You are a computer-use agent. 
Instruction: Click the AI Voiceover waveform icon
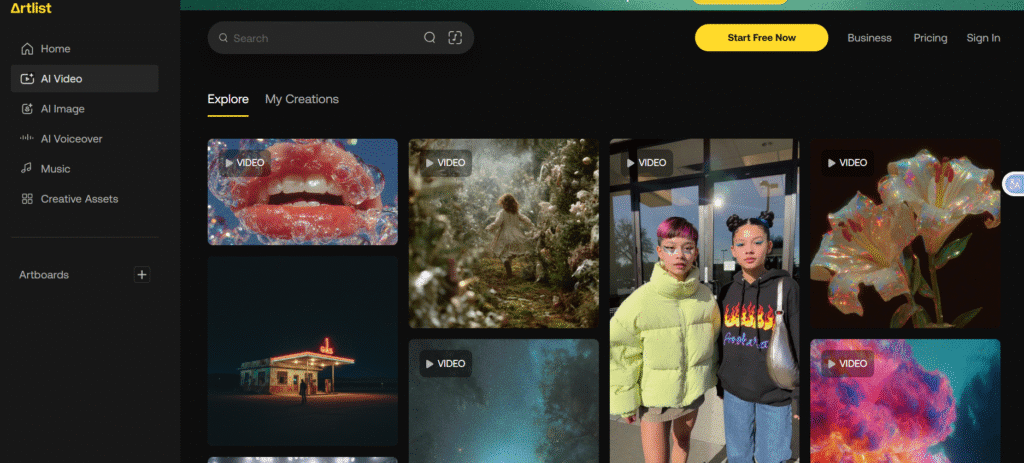(x=27, y=139)
